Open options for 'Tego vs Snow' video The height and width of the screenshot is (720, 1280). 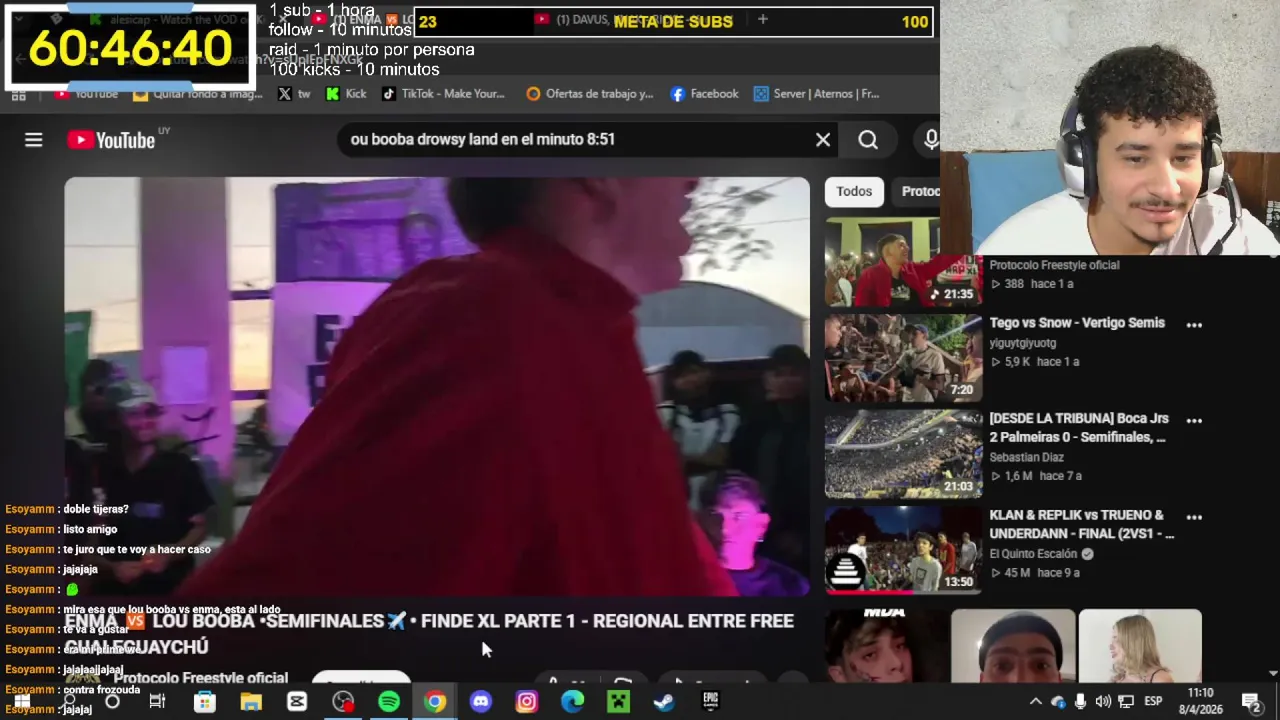pyautogui.click(x=1194, y=325)
